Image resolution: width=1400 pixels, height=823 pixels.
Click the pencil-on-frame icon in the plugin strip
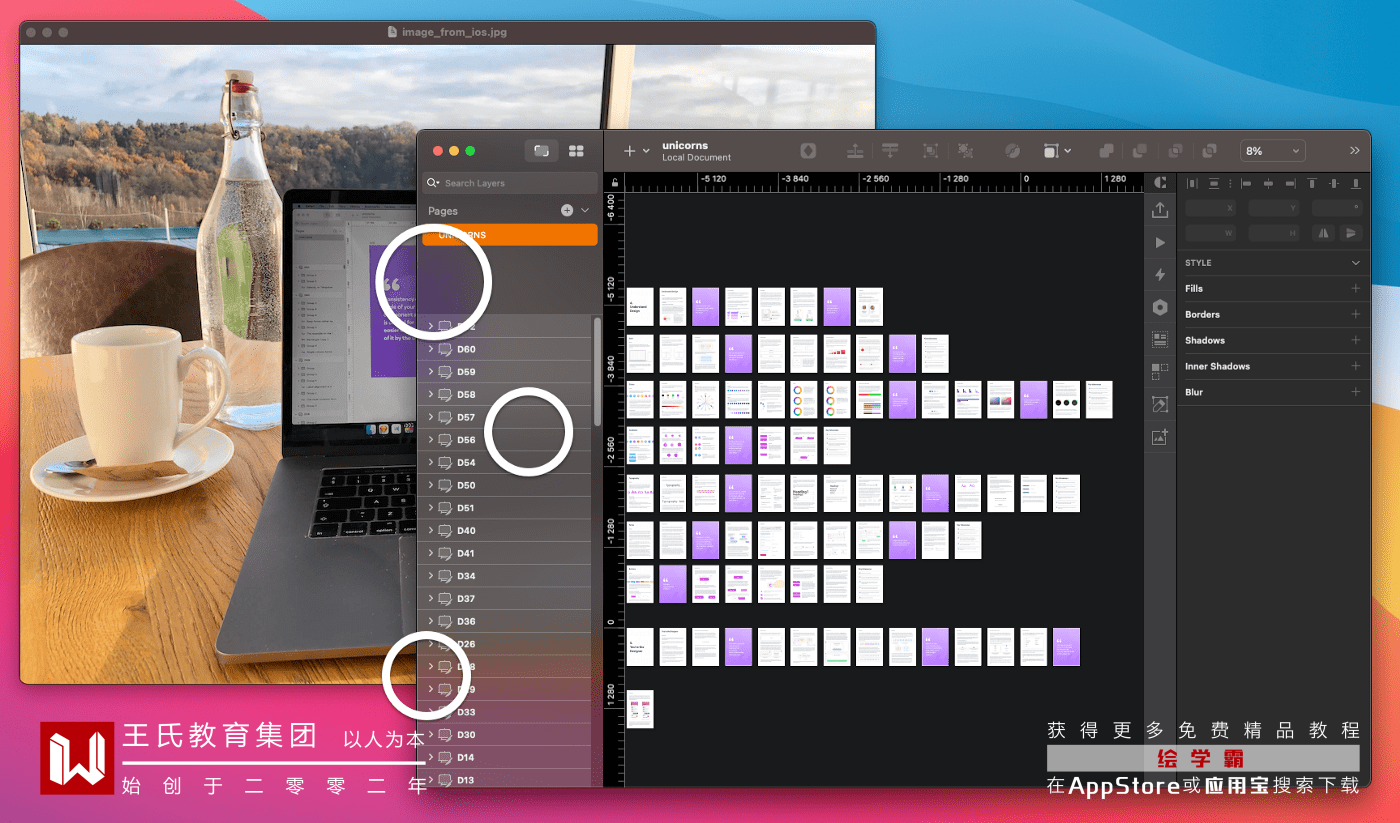pos(1160,405)
